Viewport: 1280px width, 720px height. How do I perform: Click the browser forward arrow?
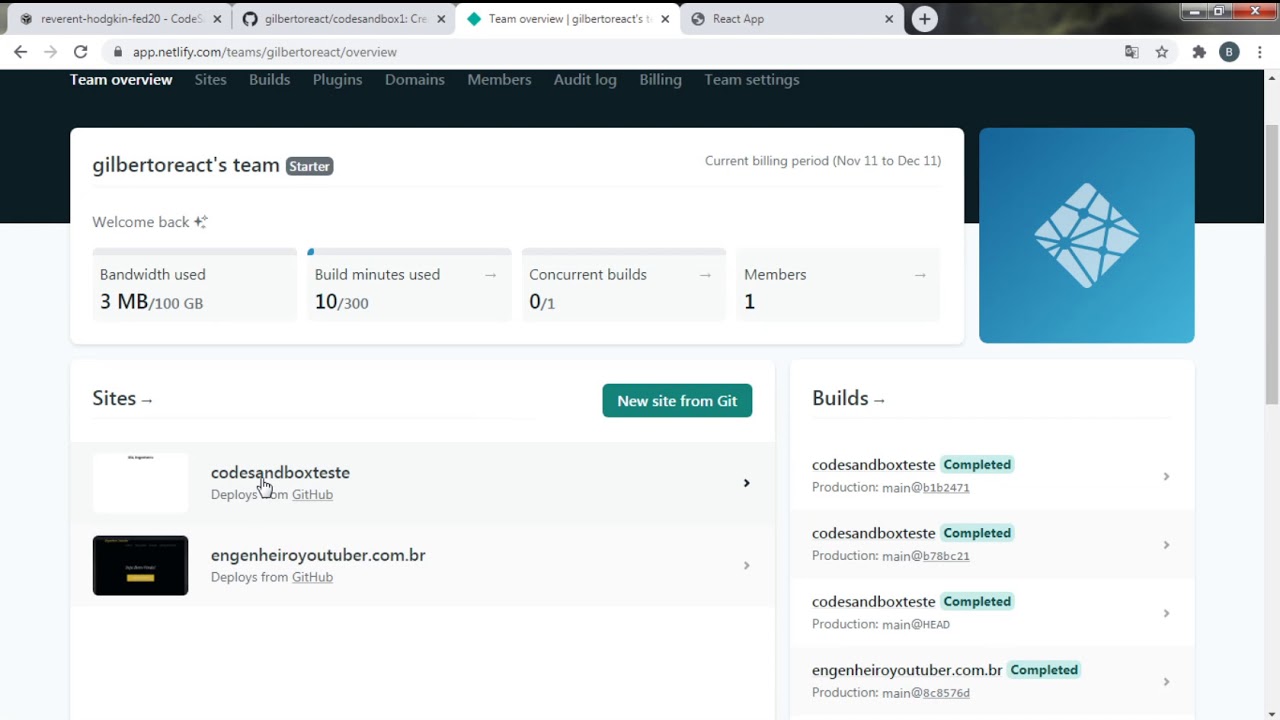point(50,52)
